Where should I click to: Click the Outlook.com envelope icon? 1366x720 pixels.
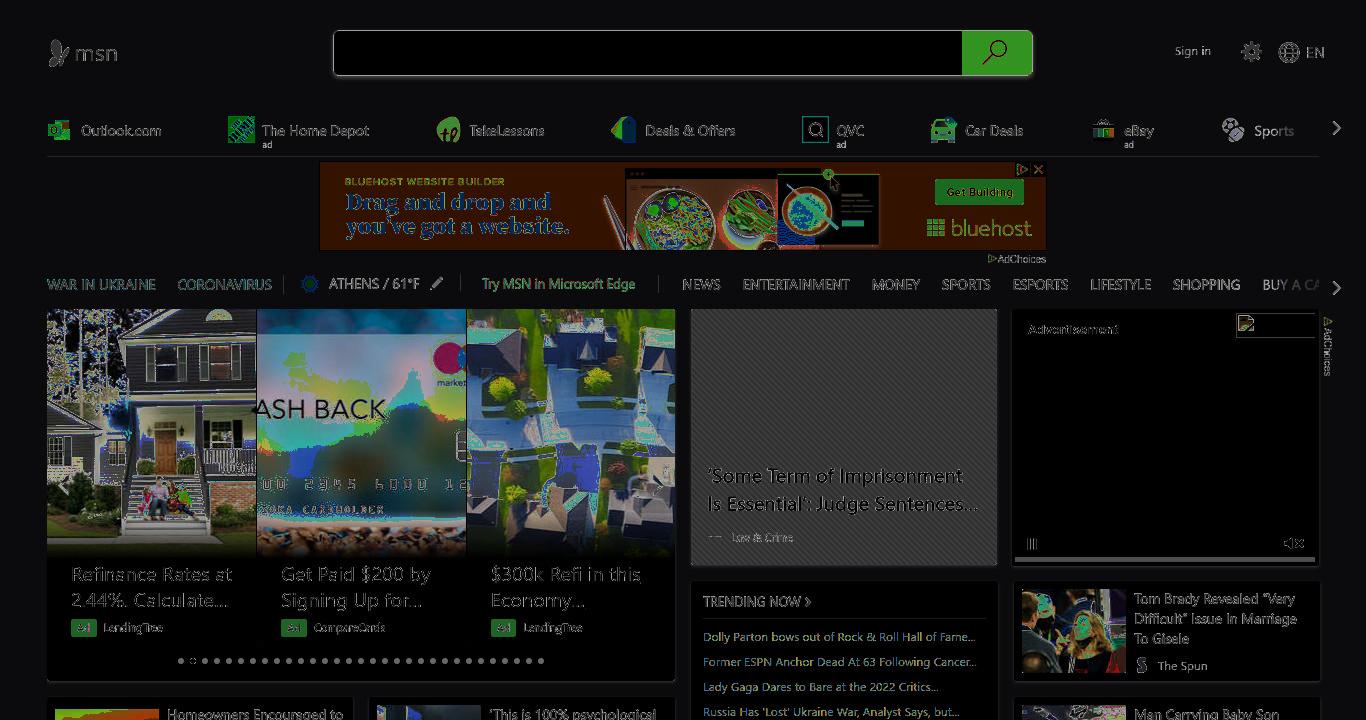pos(59,130)
